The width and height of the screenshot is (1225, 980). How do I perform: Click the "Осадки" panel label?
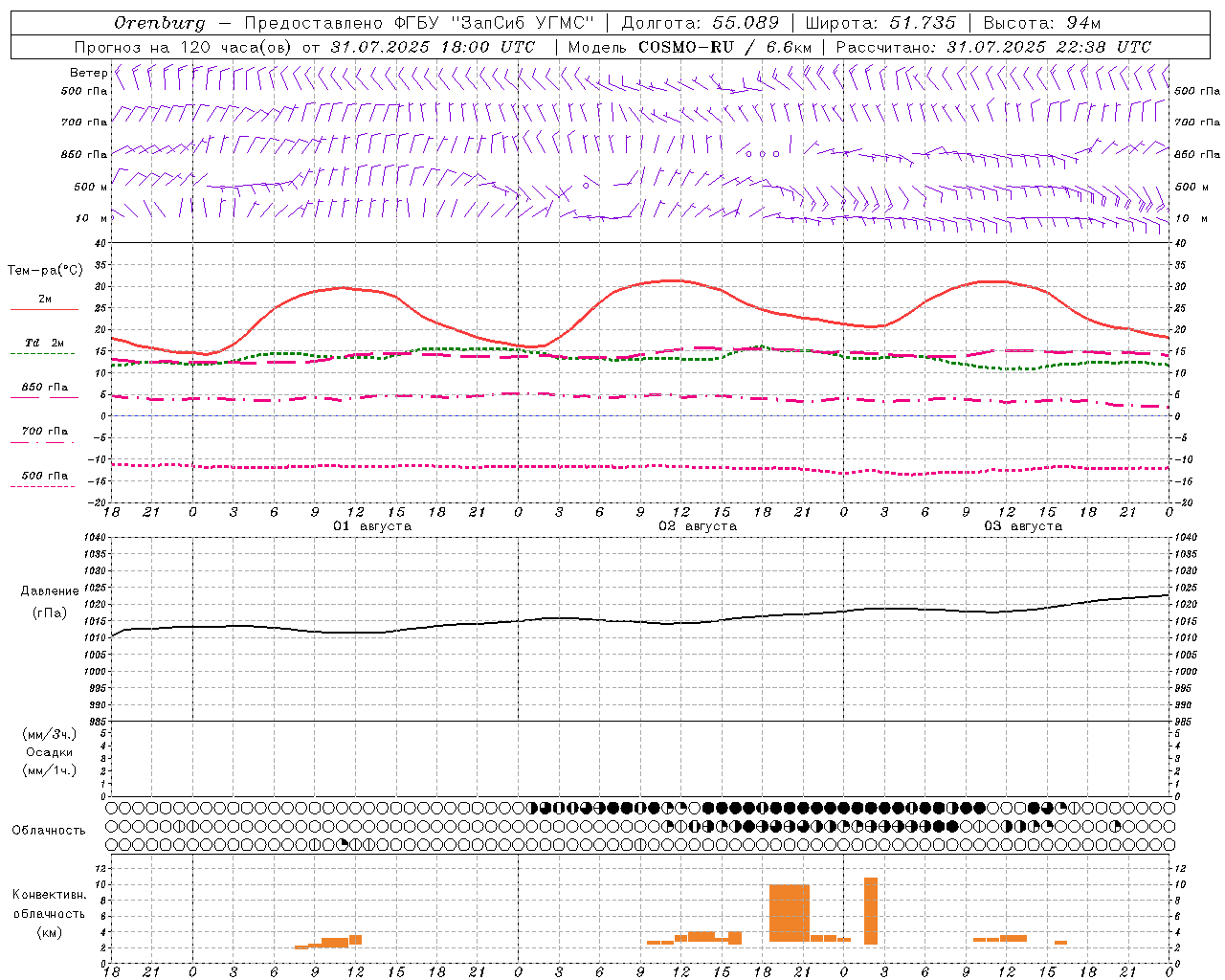[50, 752]
